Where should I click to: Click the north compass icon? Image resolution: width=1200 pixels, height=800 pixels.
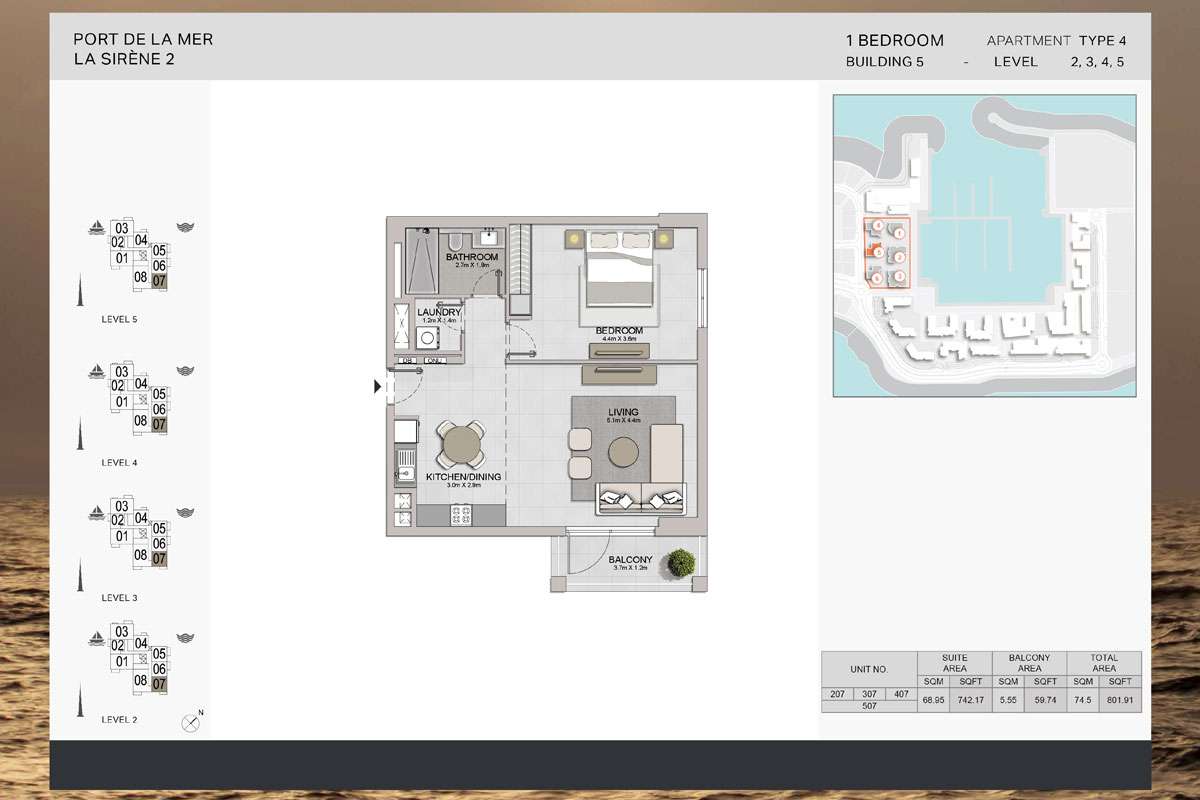pyautogui.click(x=190, y=723)
